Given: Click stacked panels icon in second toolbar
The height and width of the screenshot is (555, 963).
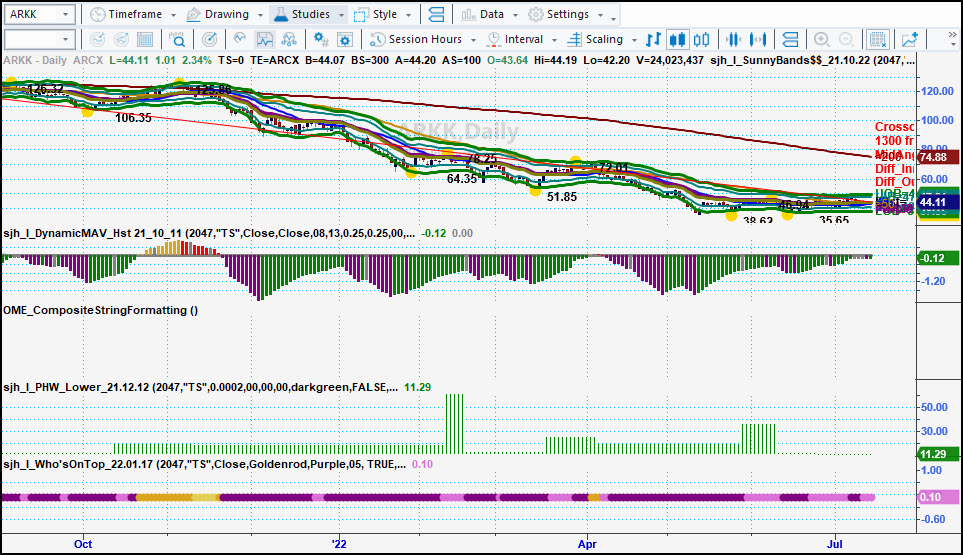Looking at the screenshot, I should tap(790, 39).
